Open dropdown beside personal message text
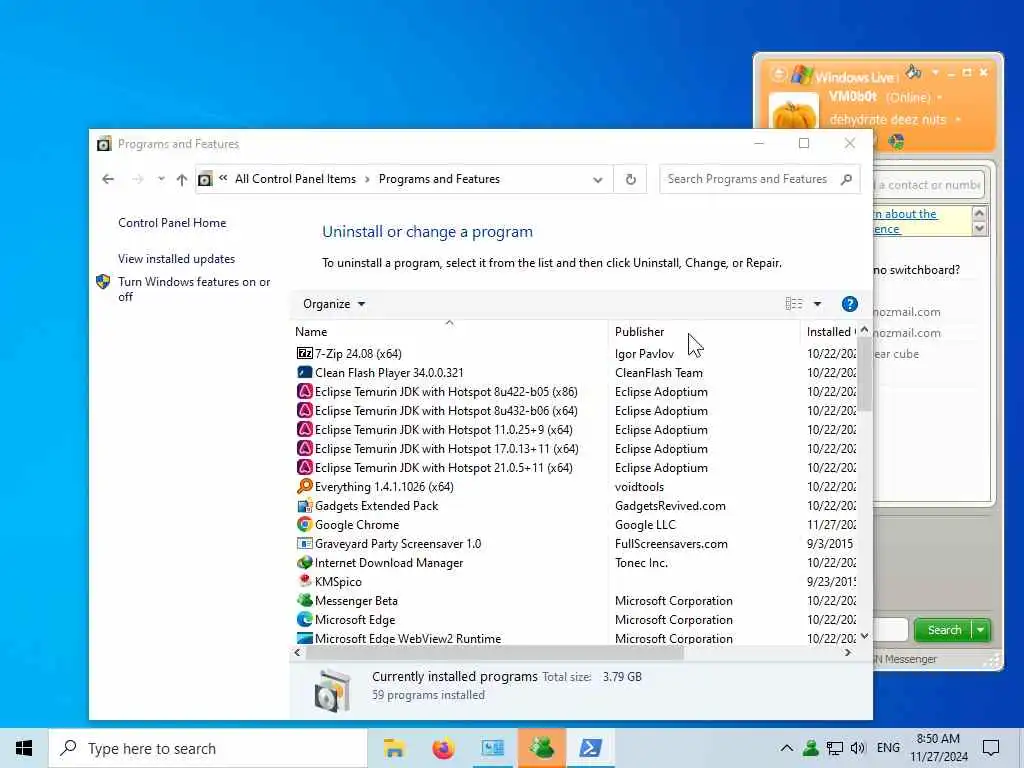This screenshot has height=768, width=1024. 957,120
